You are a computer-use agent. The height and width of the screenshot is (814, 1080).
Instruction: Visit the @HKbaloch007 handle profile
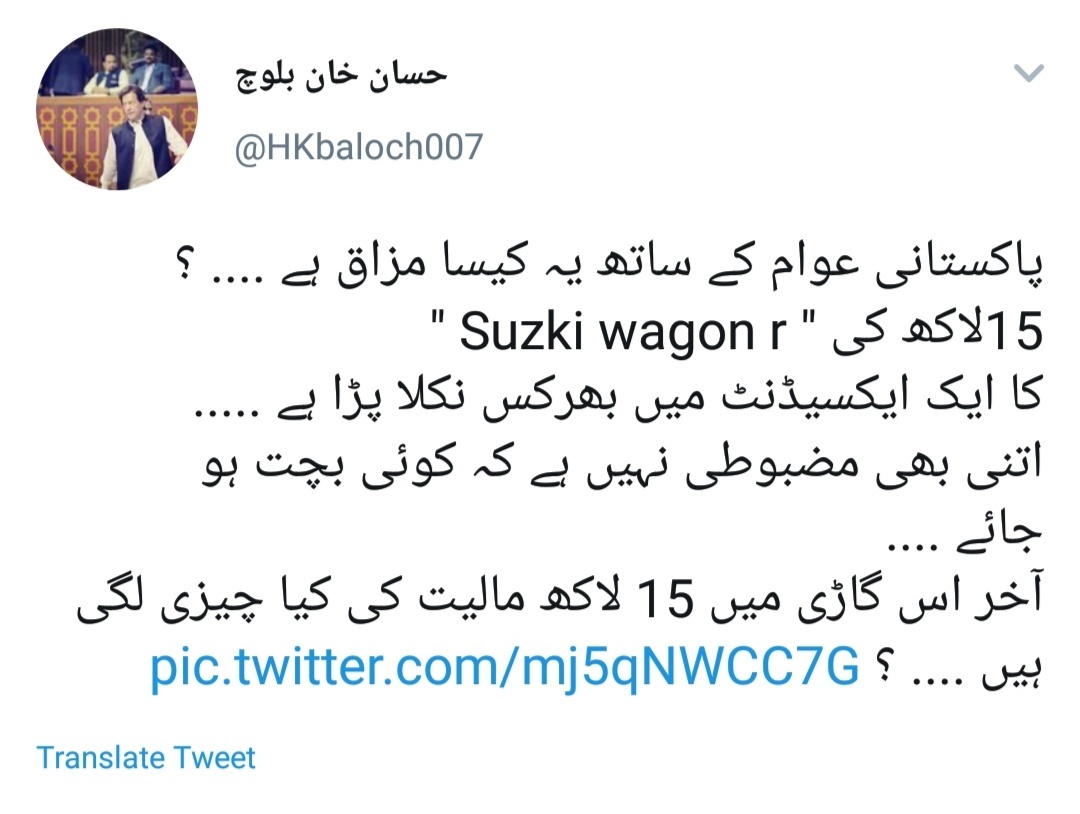(x=358, y=147)
